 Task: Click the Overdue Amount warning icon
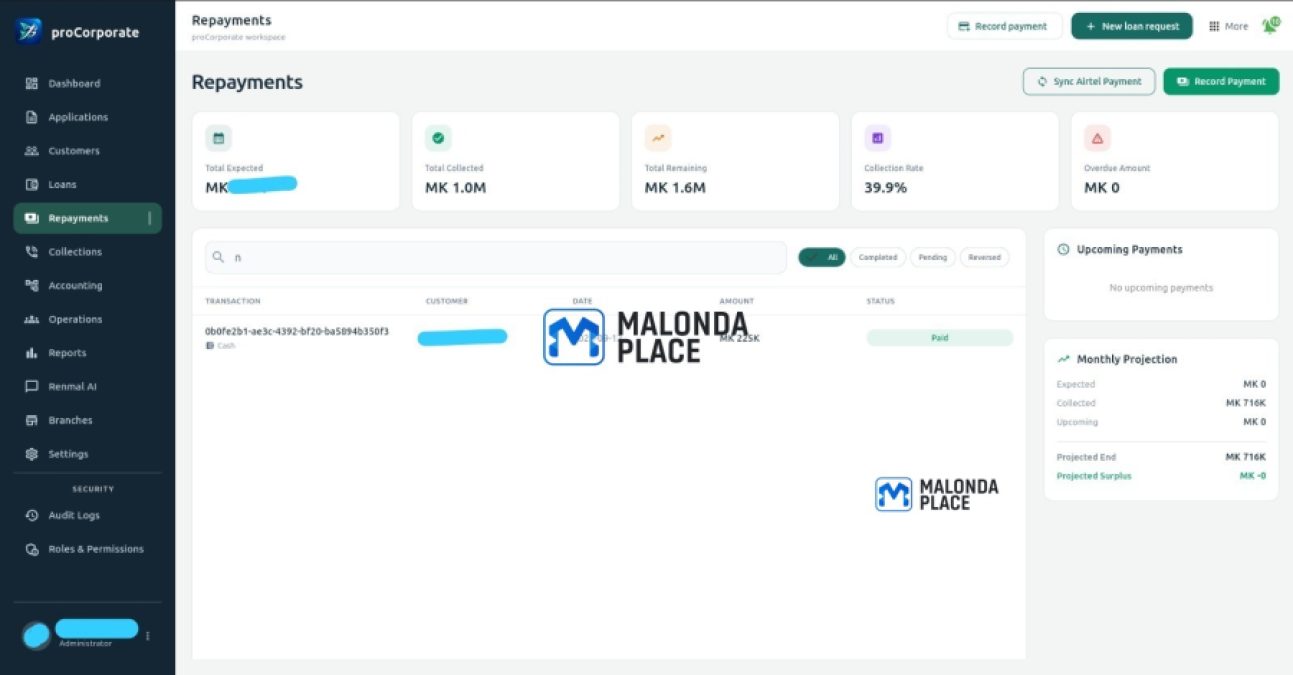pos(1097,138)
